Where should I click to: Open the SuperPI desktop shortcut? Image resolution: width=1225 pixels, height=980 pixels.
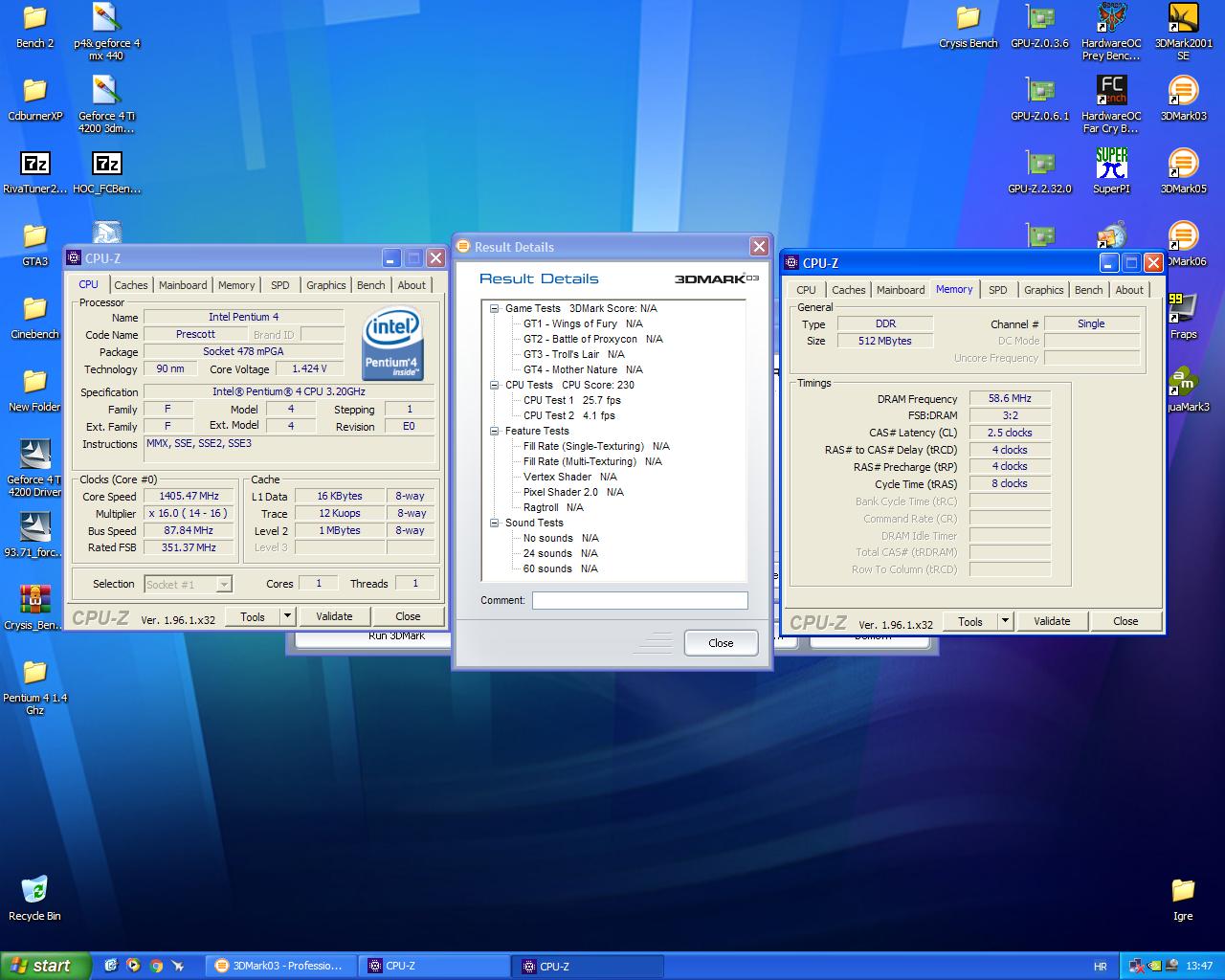(x=1111, y=166)
